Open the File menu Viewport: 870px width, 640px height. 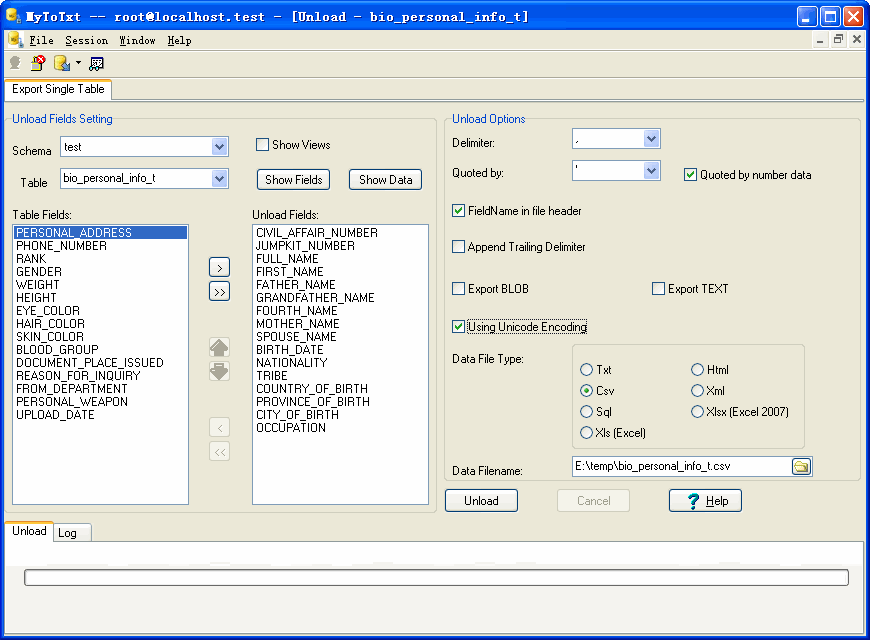click(x=41, y=41)
